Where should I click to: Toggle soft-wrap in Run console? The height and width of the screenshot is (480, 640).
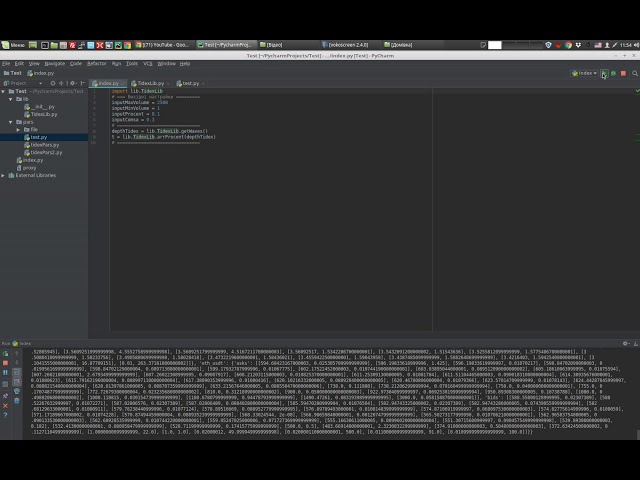pyautogui.click(x=17, y=372)
